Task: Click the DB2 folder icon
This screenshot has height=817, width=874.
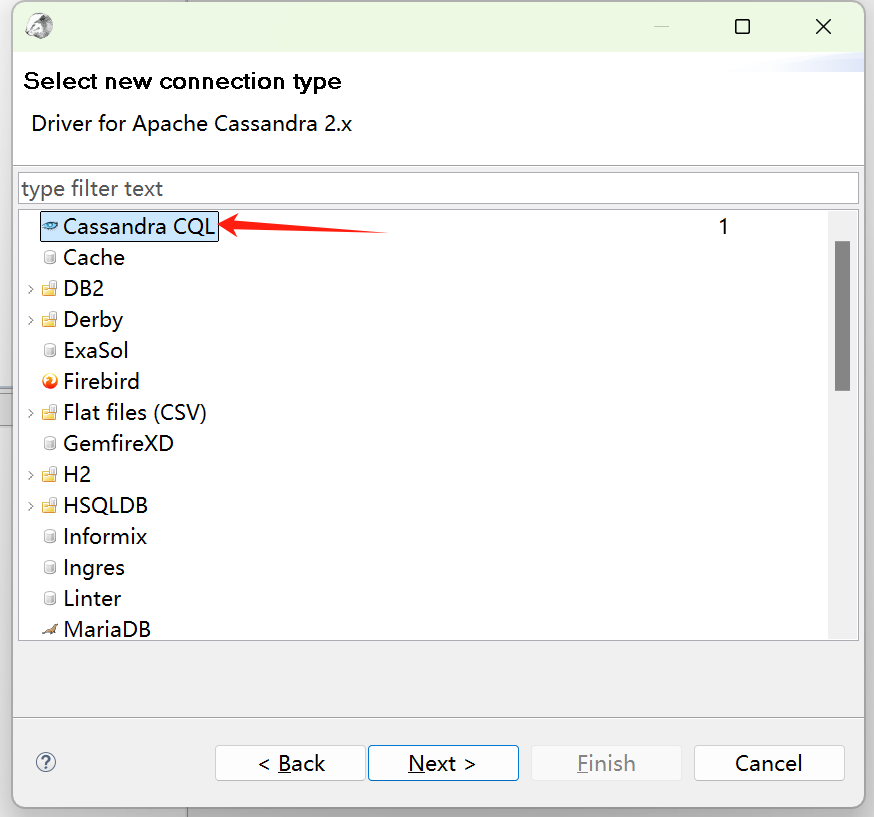Action: tap(50, 289)
